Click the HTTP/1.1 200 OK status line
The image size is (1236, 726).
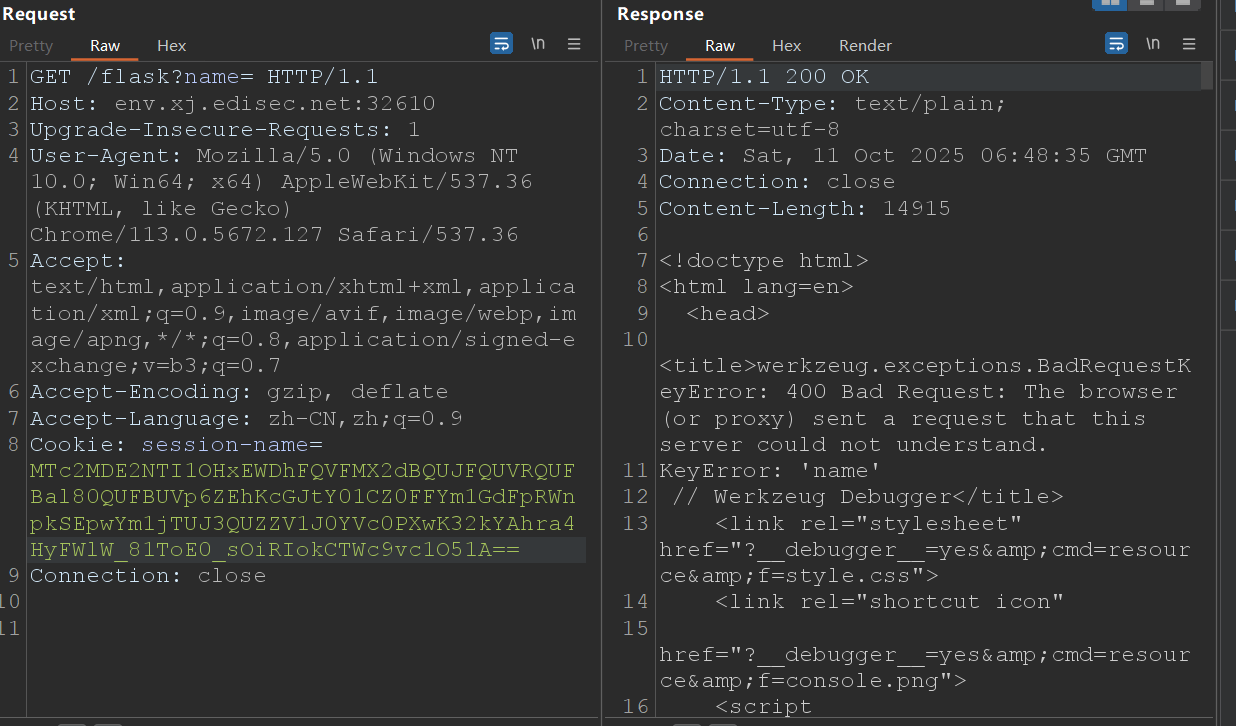pos(764,77)
